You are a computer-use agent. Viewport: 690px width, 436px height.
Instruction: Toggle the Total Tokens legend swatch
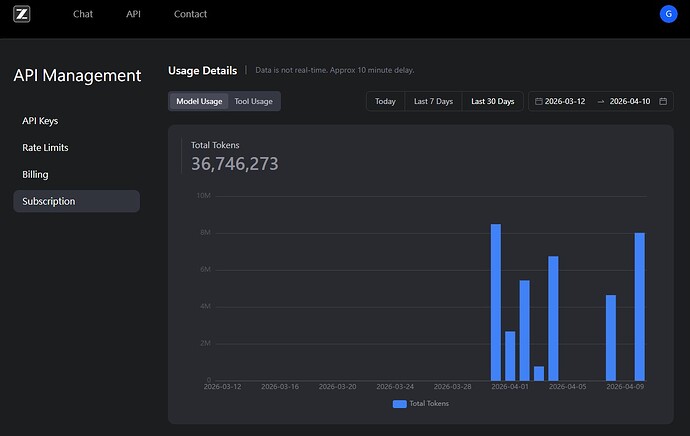pos(399,404)
